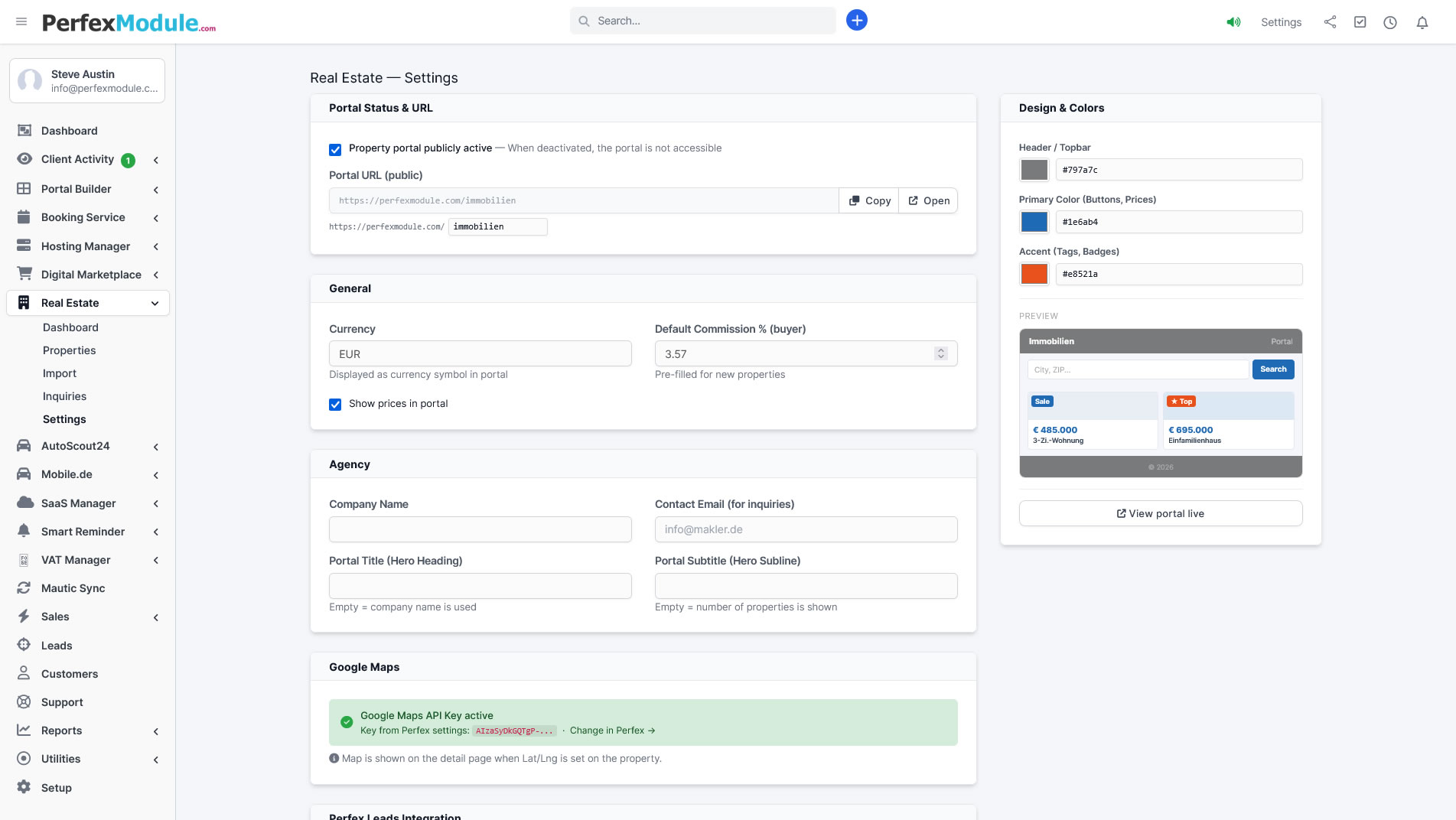Click the hamburger menu icon
1456x820 pixels.
click(x=21, y=21)
